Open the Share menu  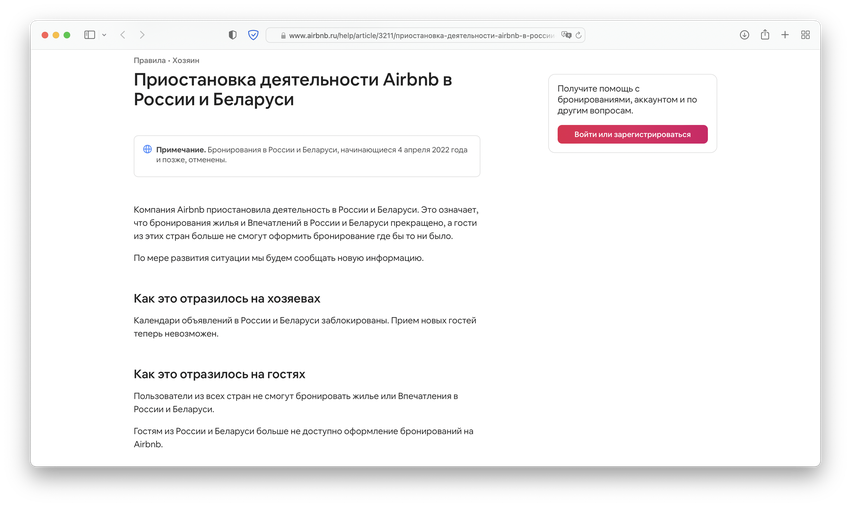[765, 35]
